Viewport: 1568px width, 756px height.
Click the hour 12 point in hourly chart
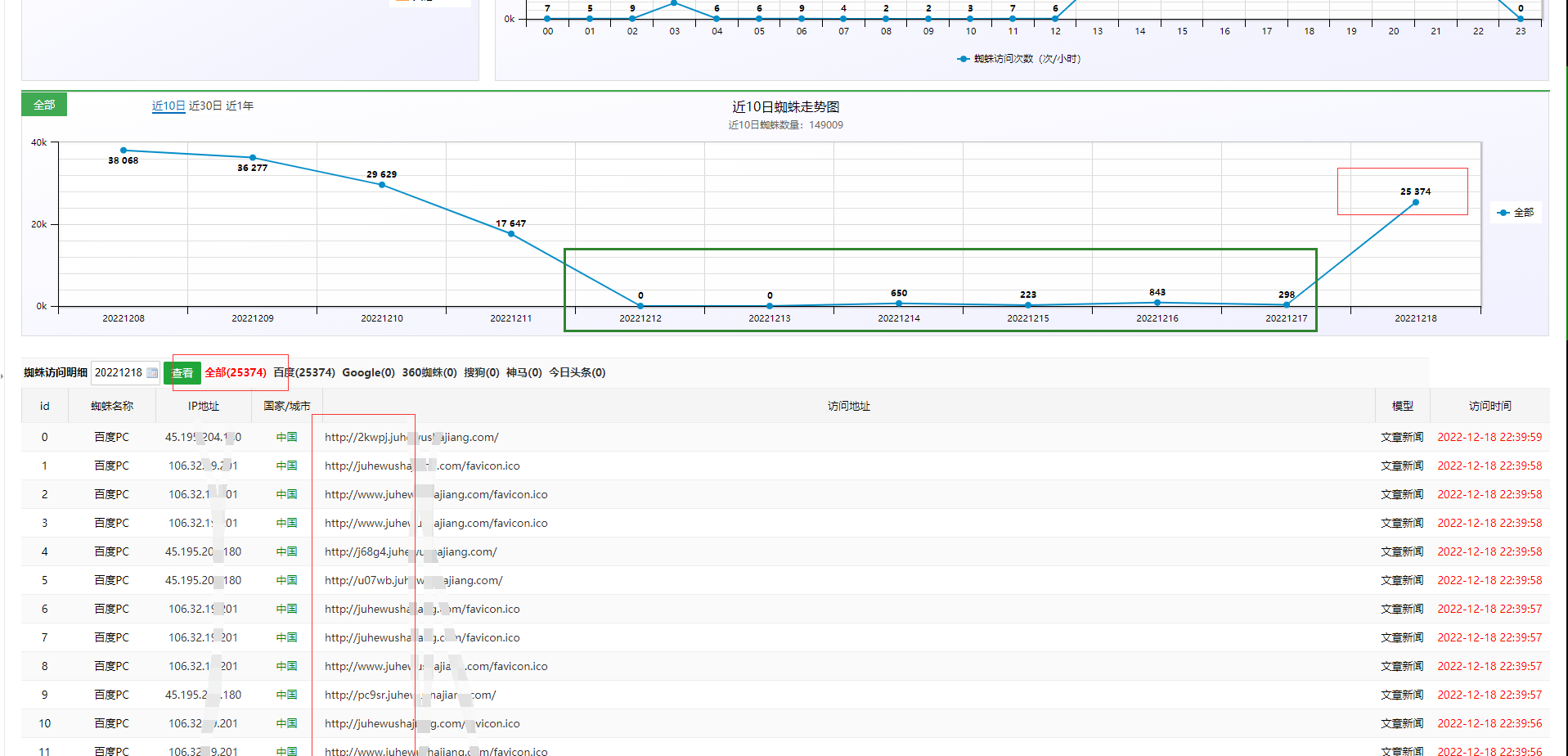1055,18
